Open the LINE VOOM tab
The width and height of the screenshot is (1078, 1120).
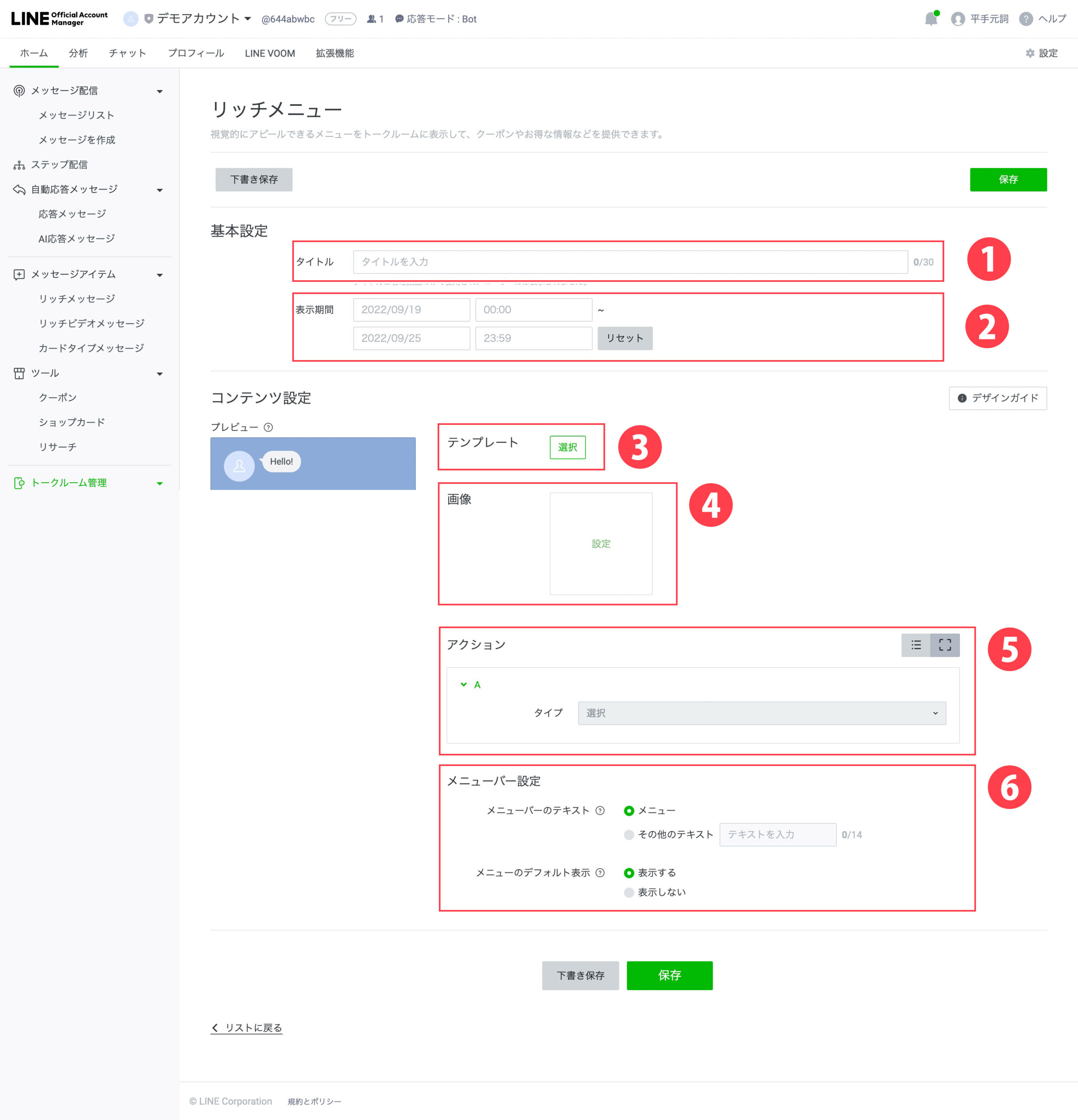pos(270,53)
